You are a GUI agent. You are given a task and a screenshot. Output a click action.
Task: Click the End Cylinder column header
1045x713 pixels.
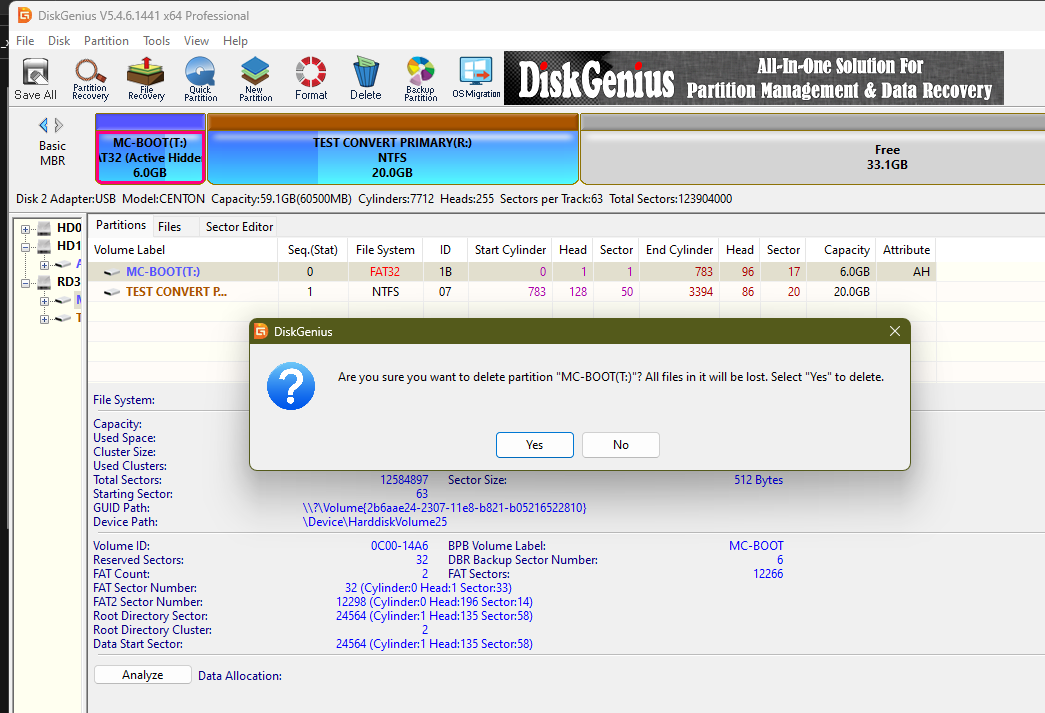(679, 250)
